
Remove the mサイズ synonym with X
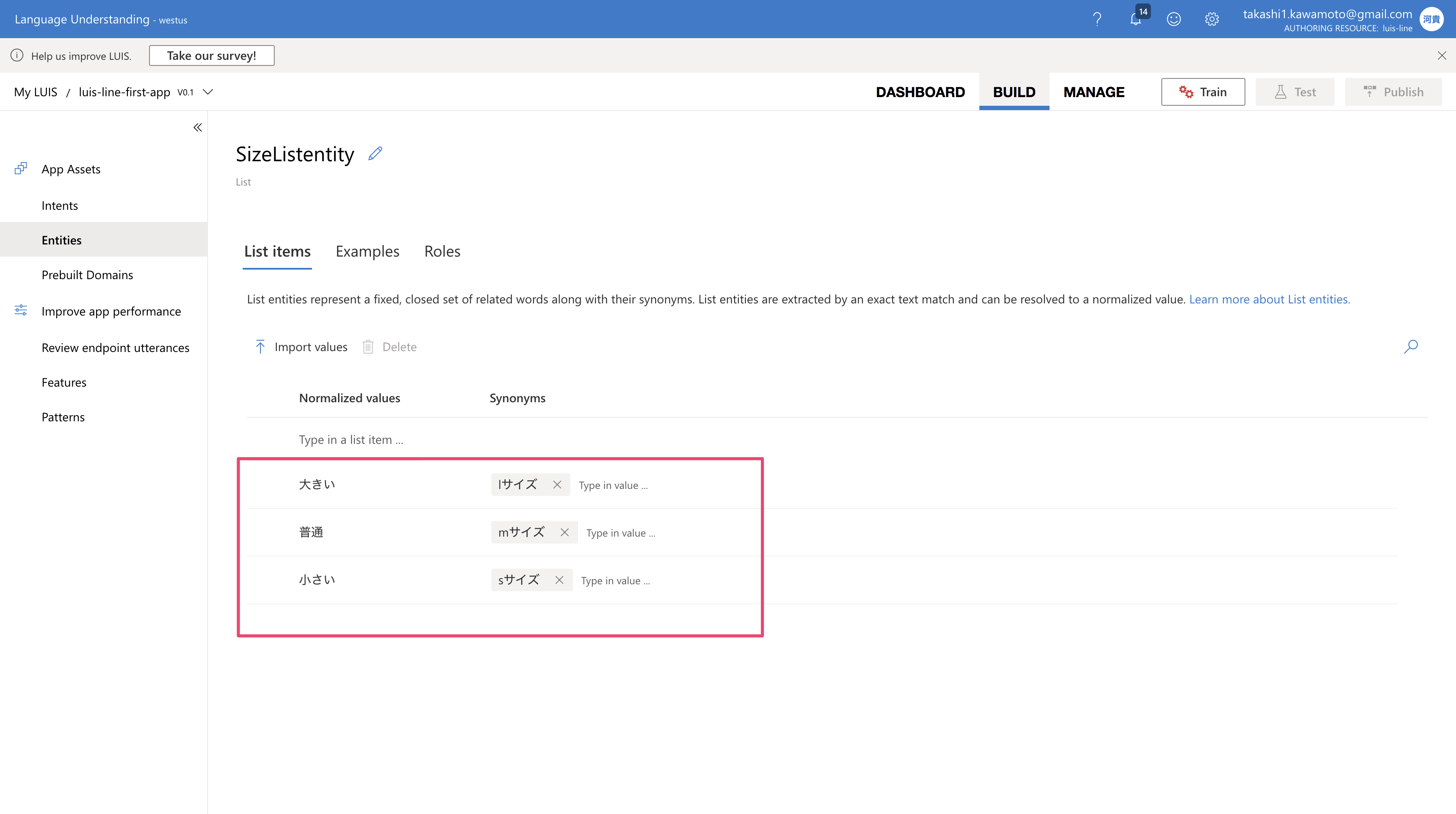tap(564, 533)
